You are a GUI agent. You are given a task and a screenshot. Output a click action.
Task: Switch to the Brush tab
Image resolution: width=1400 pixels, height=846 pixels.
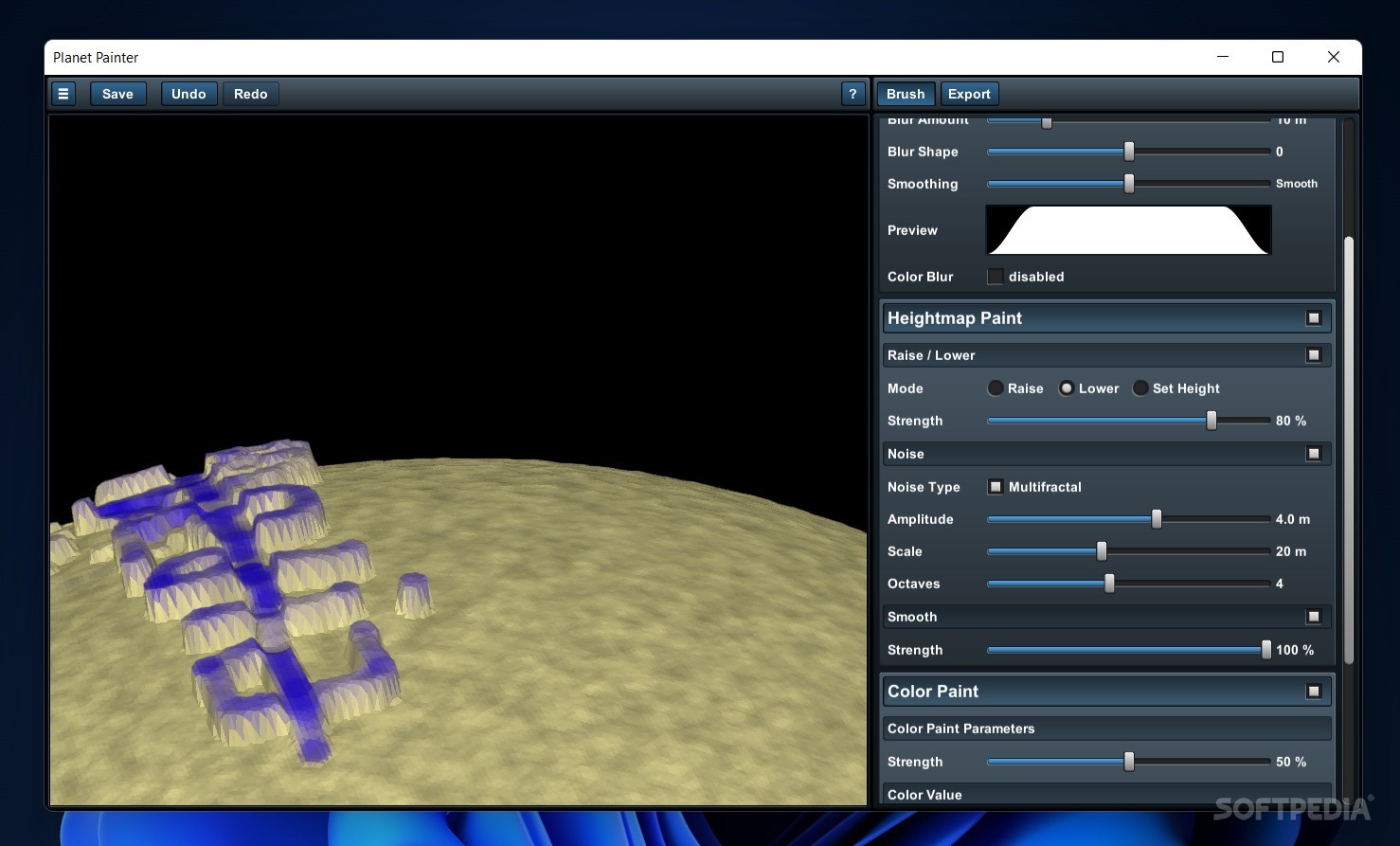[906, 94]
